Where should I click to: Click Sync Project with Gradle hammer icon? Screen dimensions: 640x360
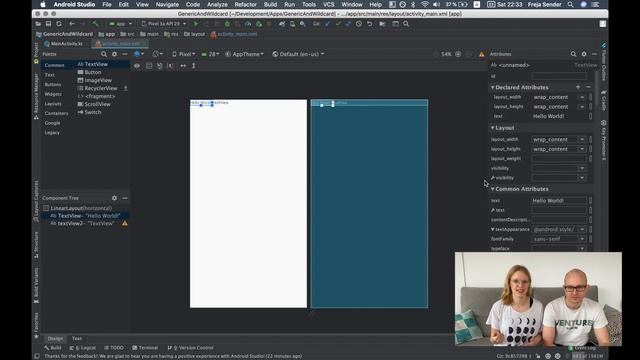95,24
